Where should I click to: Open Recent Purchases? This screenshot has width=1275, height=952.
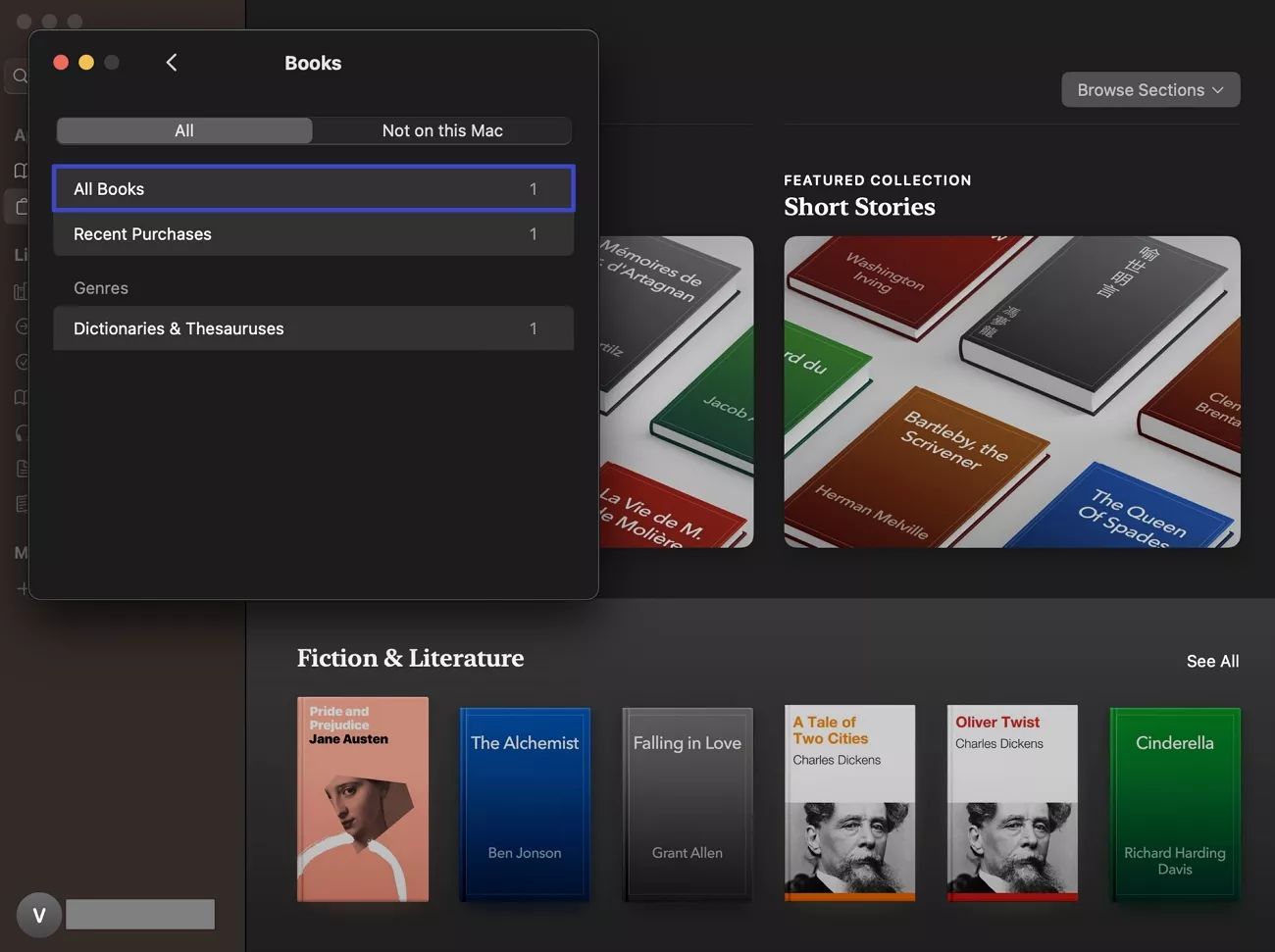tap(313, 234)
